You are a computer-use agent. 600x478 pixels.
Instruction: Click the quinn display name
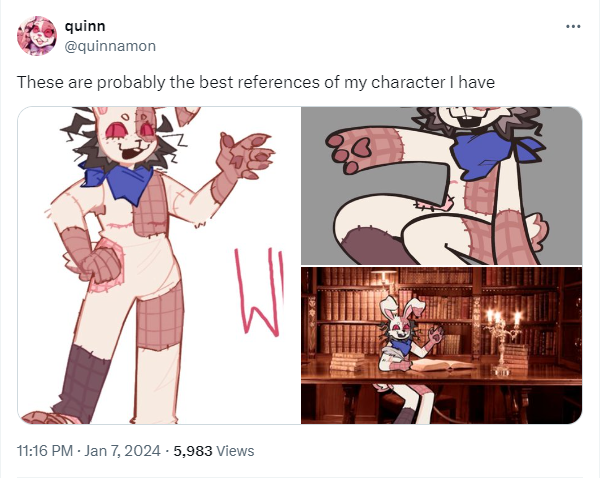(x=85, y=26)
